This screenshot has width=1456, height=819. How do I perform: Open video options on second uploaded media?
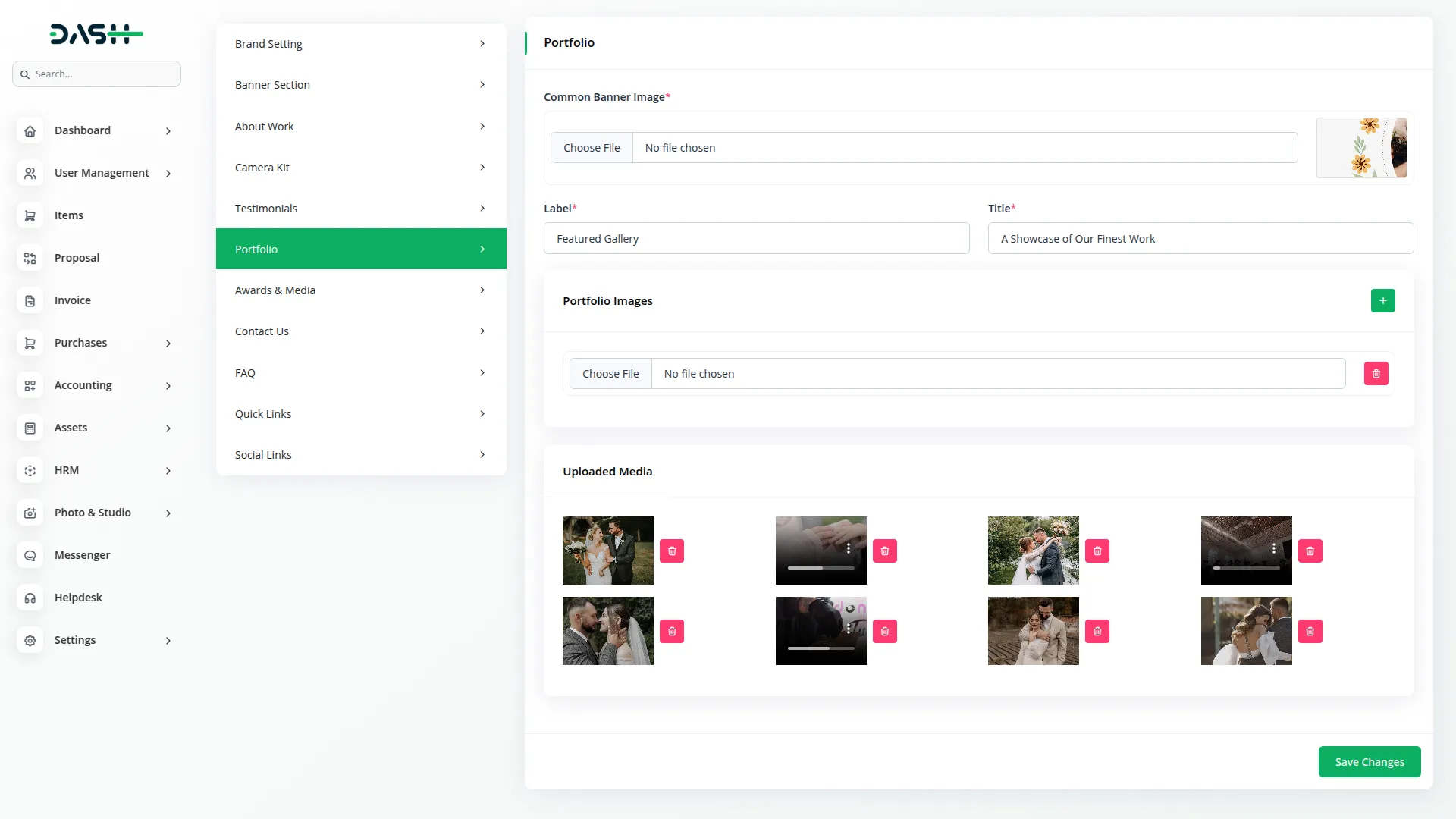(848, 548)
